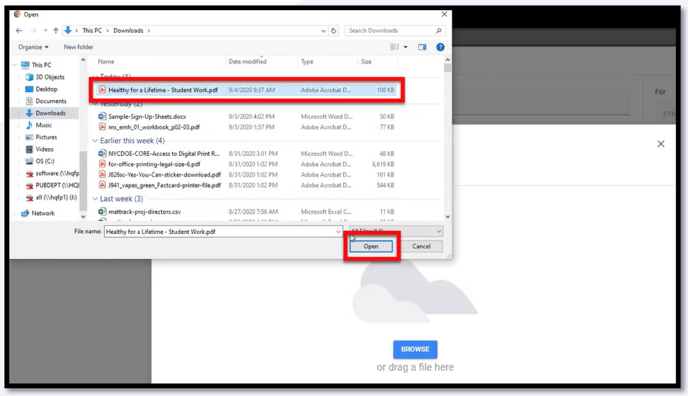Click the Open button
Viewport: 688px width, 396px height.
pyautogui.click(x=371, y=246)
